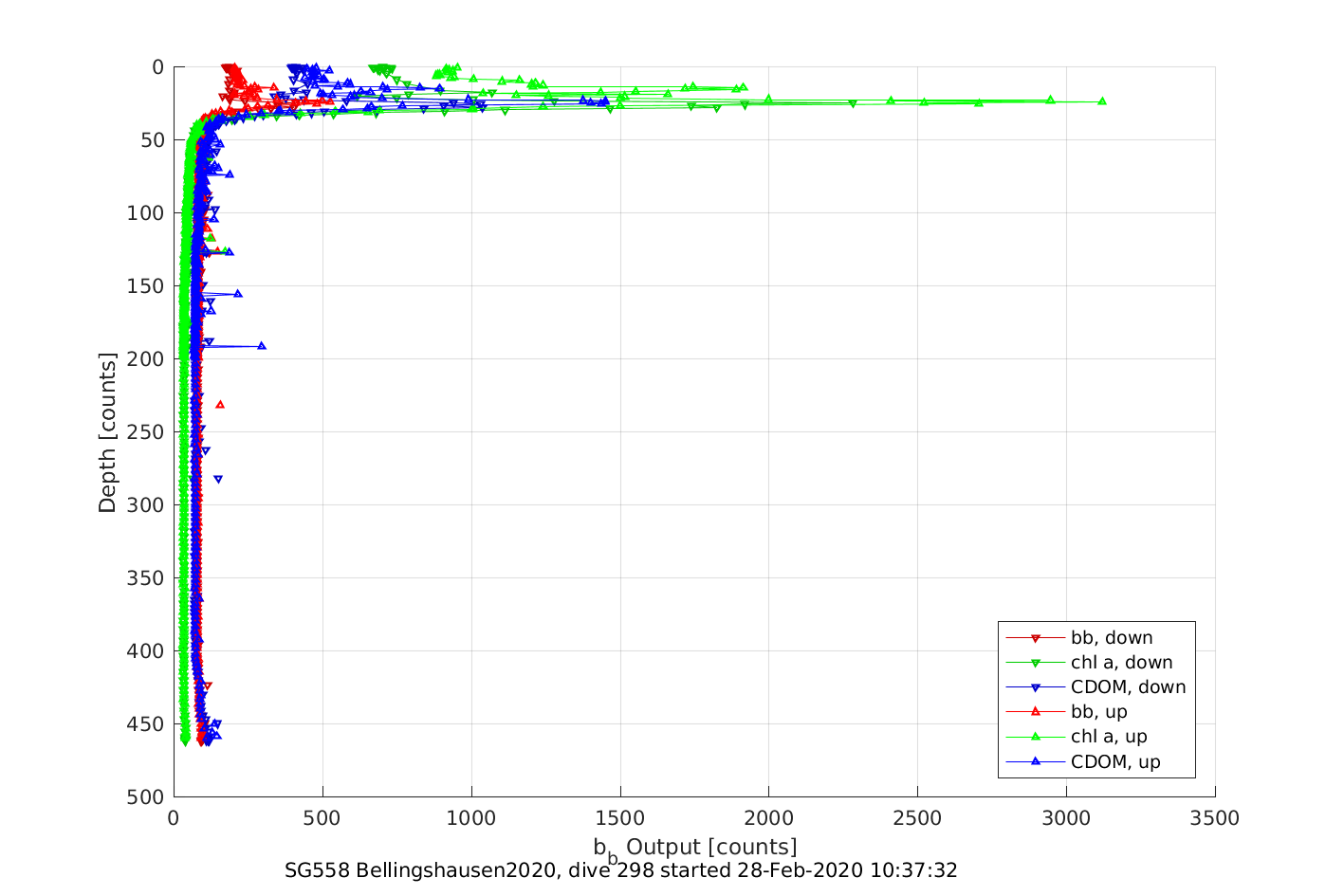Click the blue up-triangle legend marker

[x=1036, y=760]
